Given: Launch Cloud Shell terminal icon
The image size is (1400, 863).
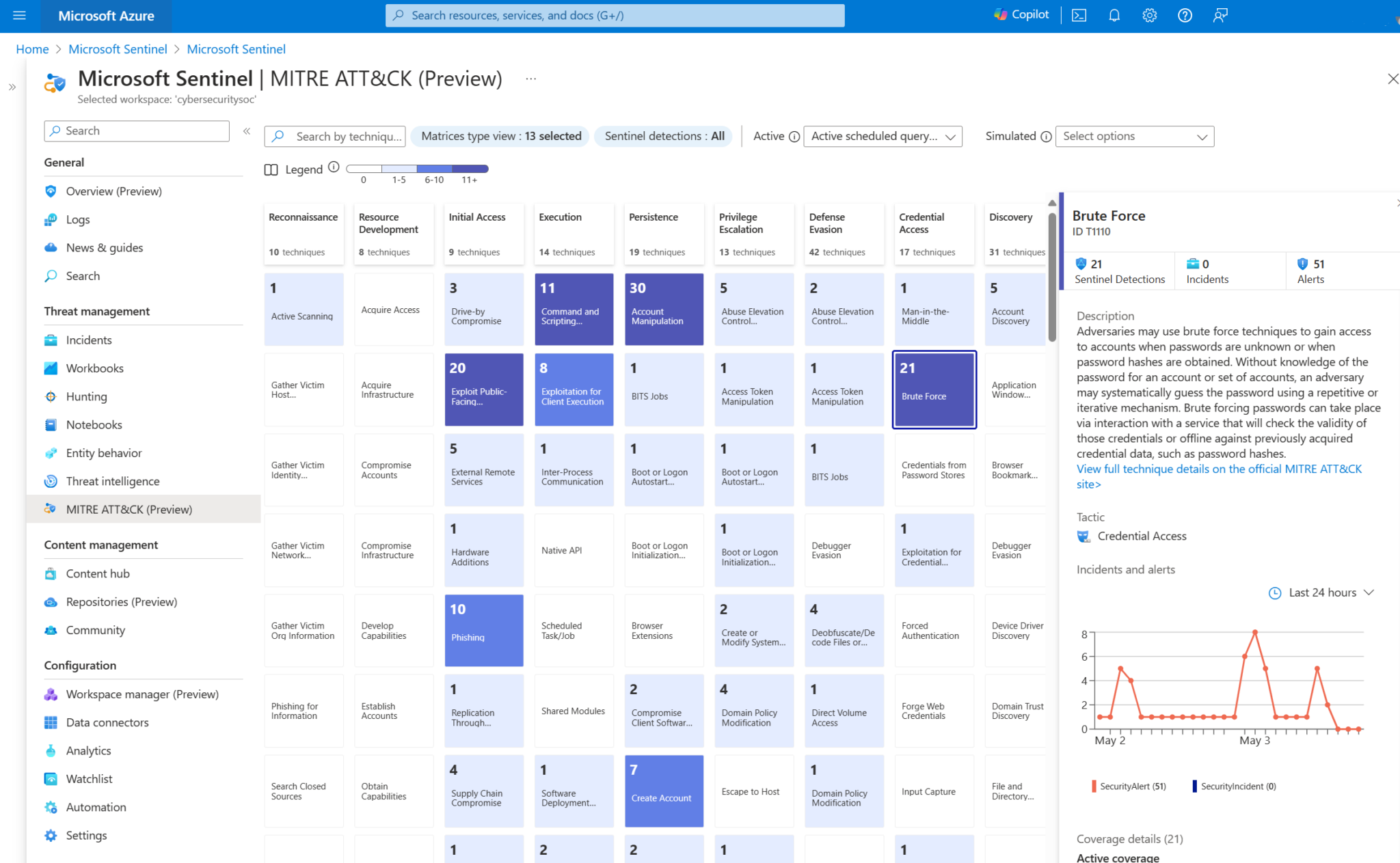Looking at the screenshot, I should (x=1079, y=15).
